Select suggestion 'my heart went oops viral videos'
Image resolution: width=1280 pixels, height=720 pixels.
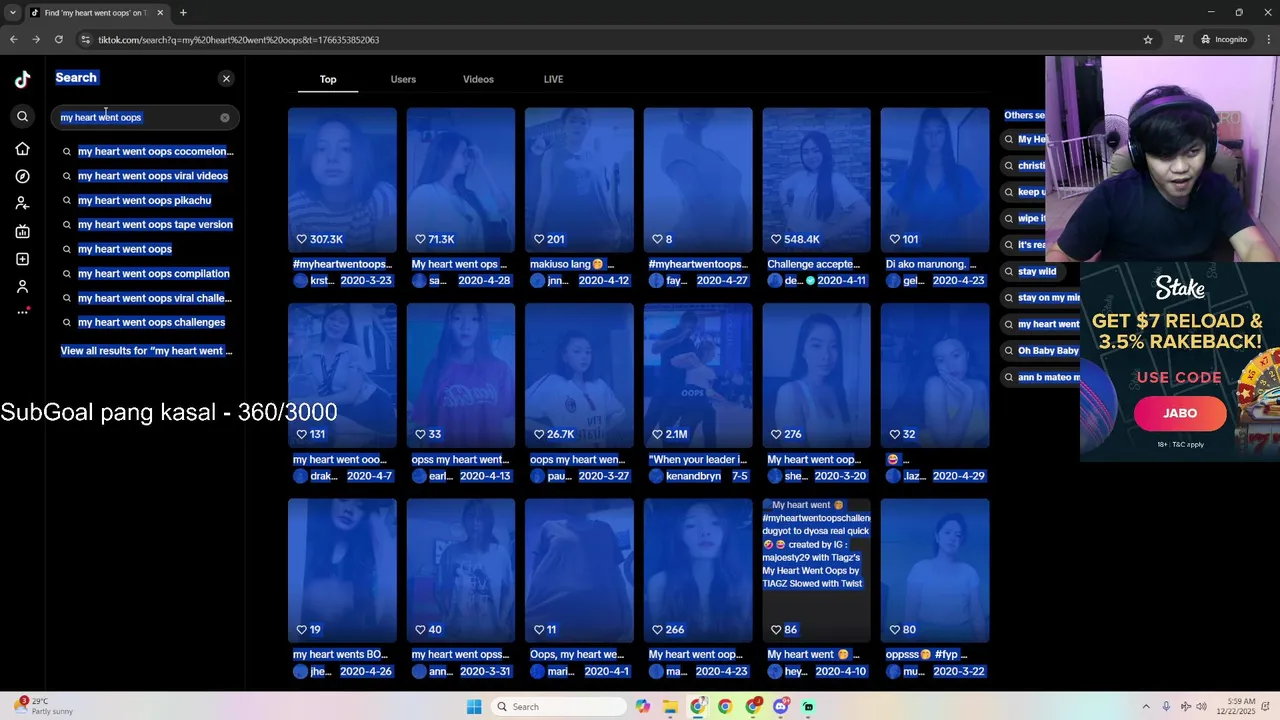[x=145, y=176]
